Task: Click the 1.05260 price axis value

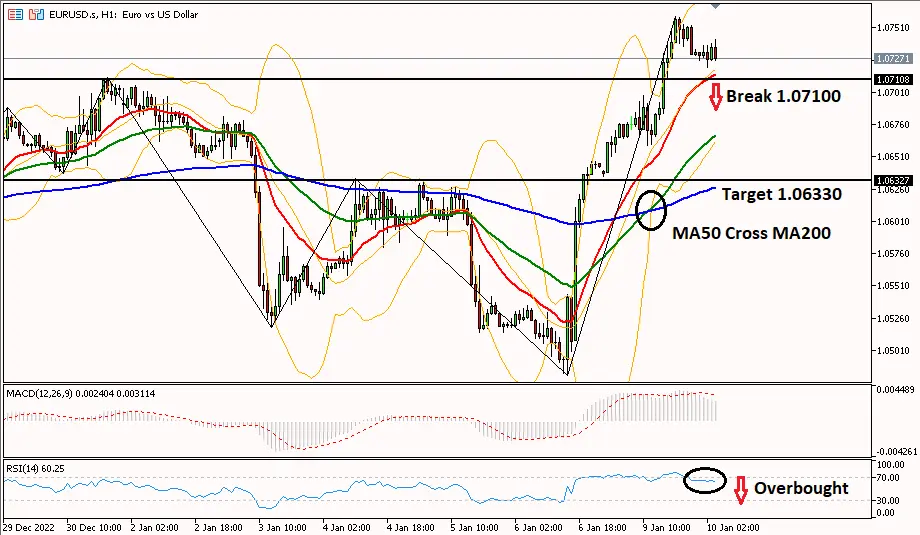Action: pyautogui.click(x=892, y=319)
